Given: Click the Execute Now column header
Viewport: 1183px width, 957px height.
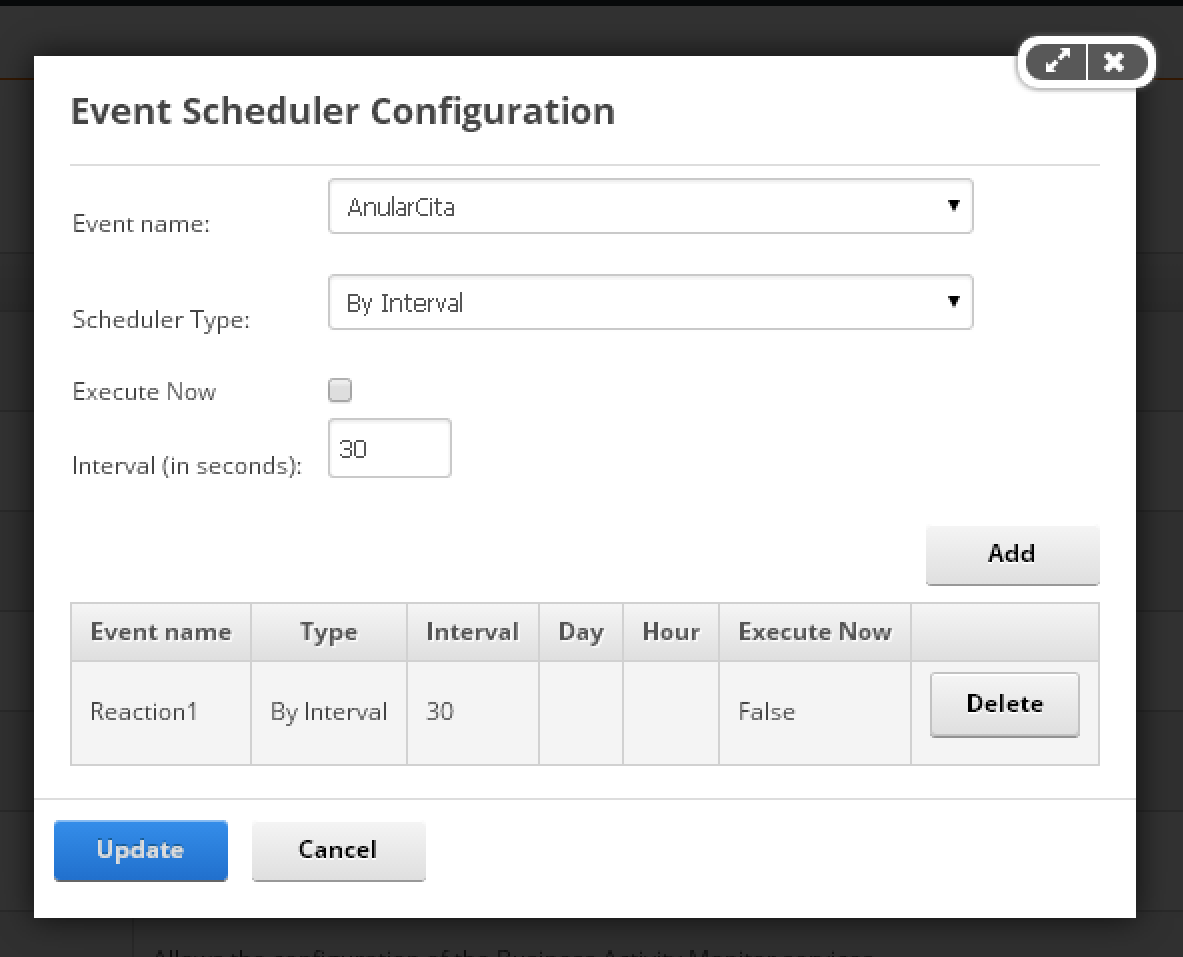Looking at the screenshot, I should pos(815,632).
